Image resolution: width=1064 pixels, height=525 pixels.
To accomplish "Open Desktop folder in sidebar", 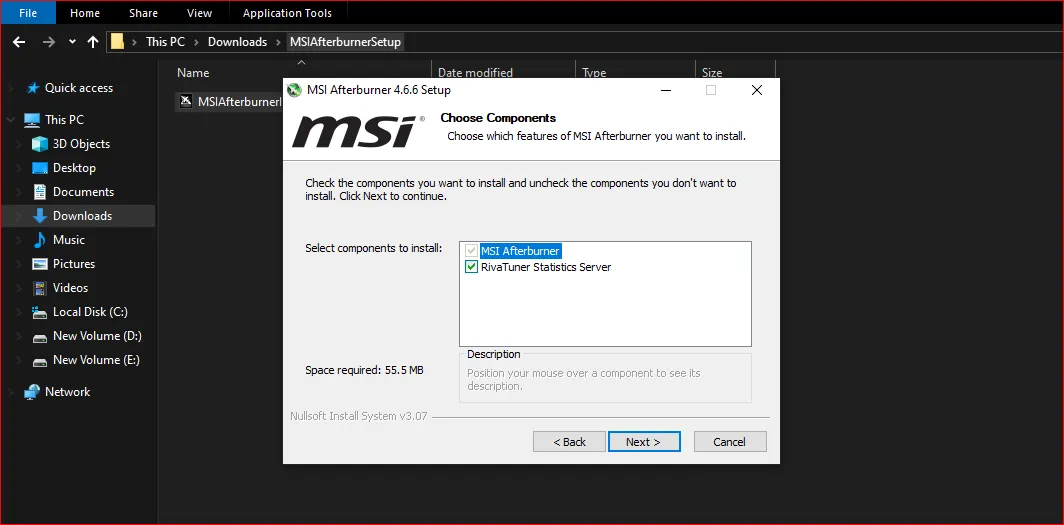I will click(x=75, y=168).
